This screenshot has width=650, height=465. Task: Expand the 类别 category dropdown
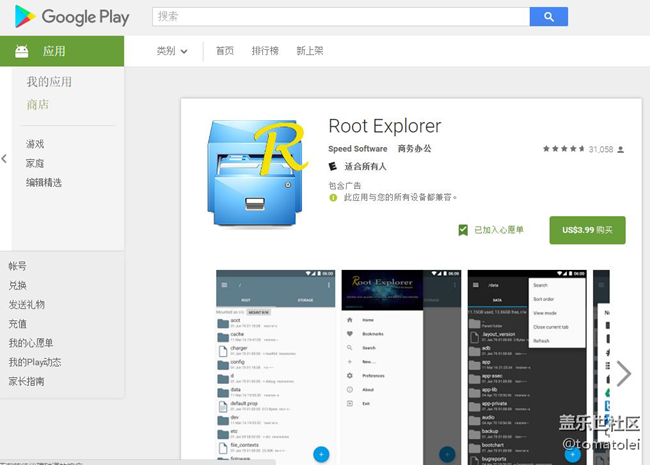click(172, 51)
